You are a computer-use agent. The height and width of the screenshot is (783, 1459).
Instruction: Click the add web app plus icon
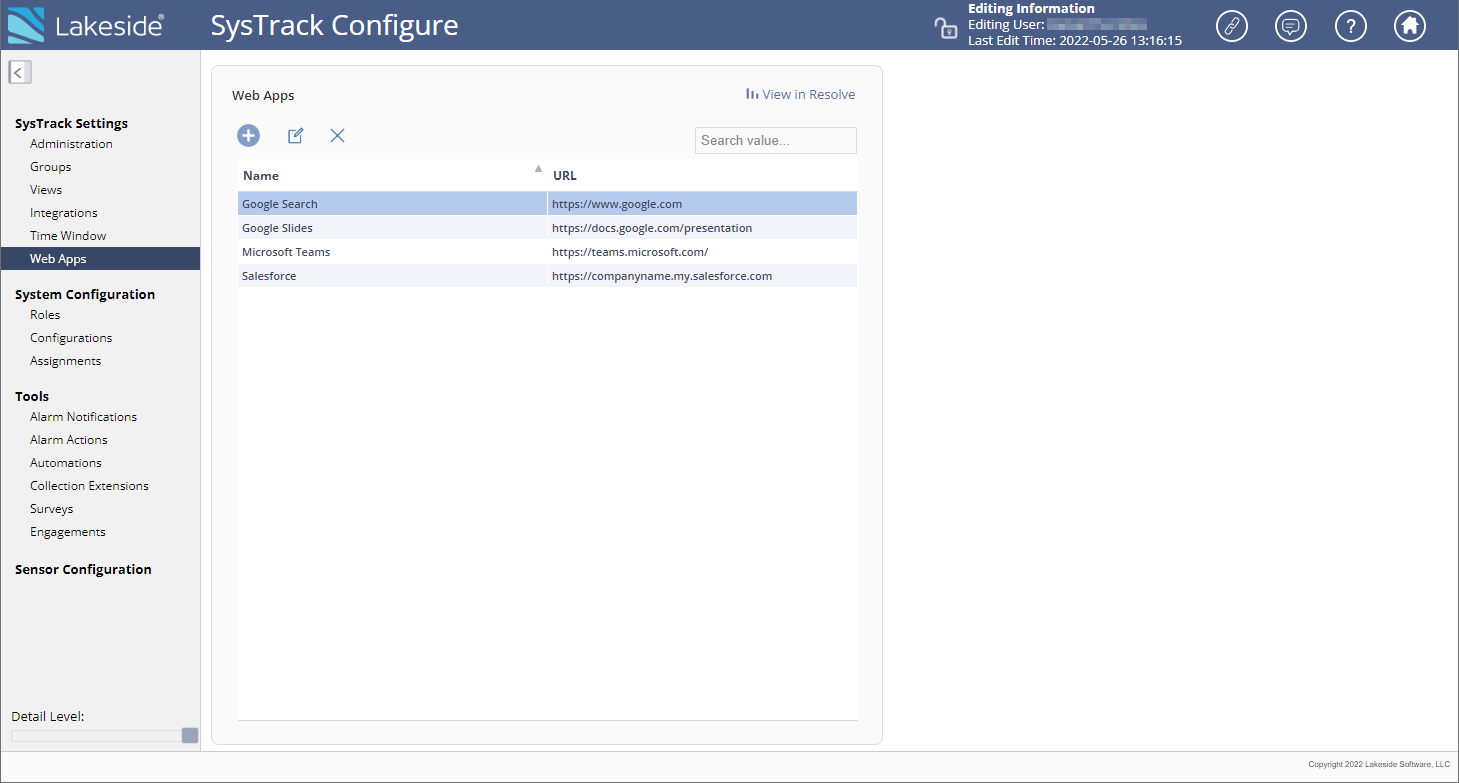pyautogui.click(x=248, y=136)
